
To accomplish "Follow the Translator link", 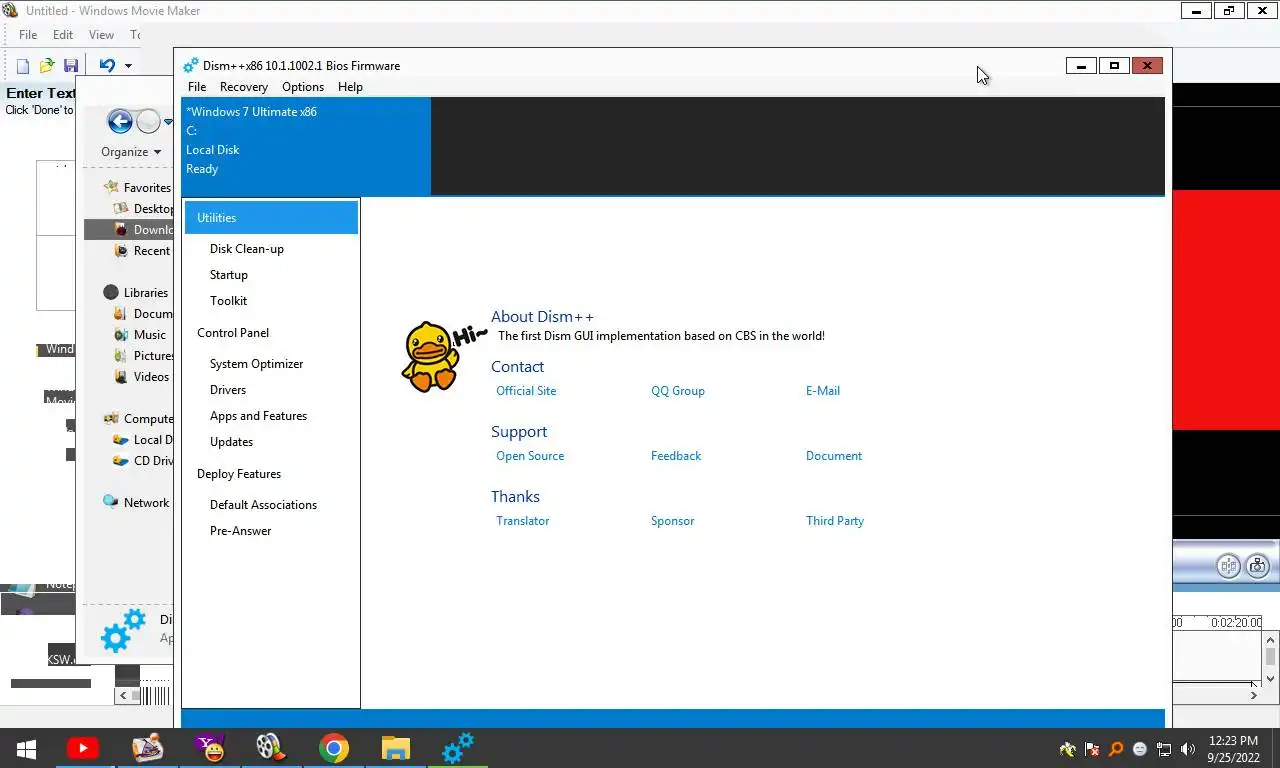I will coord(523,521).
